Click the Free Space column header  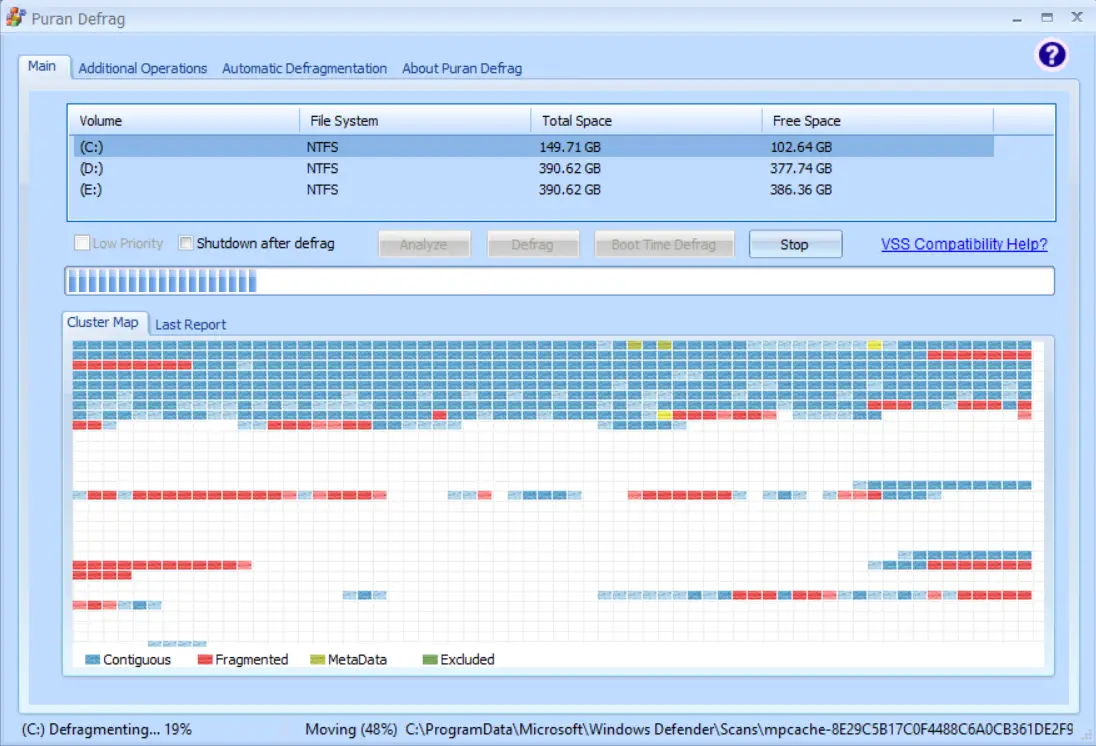point(877,120)
